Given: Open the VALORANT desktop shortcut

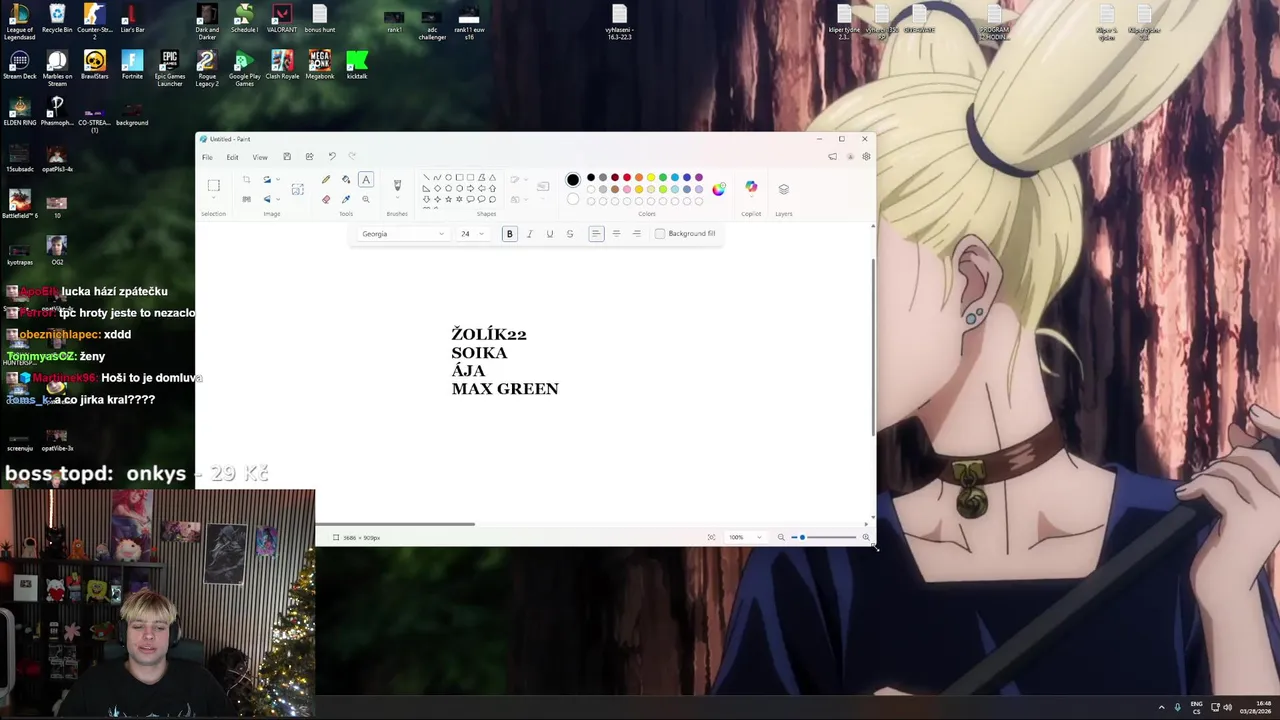Looking at the screenshot, I should pyautogui.click(x=282, y=19).
